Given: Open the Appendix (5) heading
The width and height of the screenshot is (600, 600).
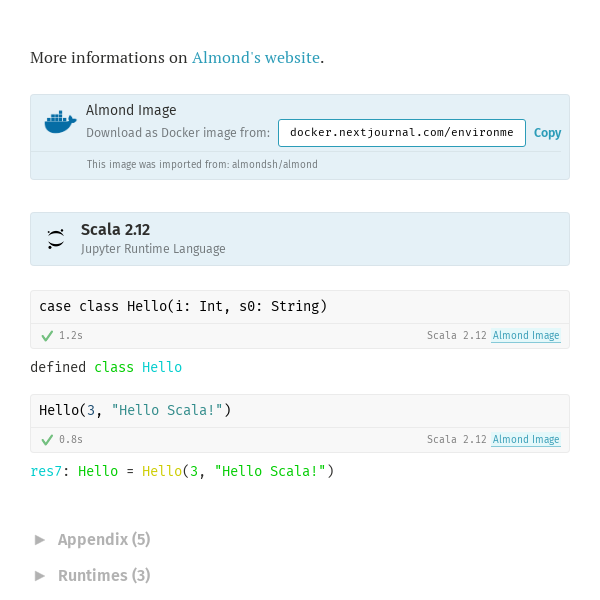Looking at the screenshot, I should point(104,540).
